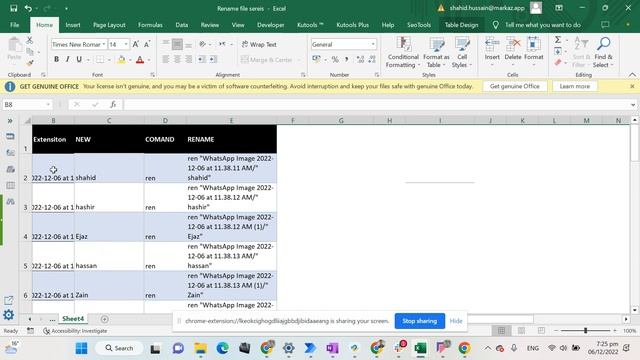Viewport: 640px width, 360px height.
Task: Click the zoom slider handle
Action: pyautogui.click(x=585, y=331)
